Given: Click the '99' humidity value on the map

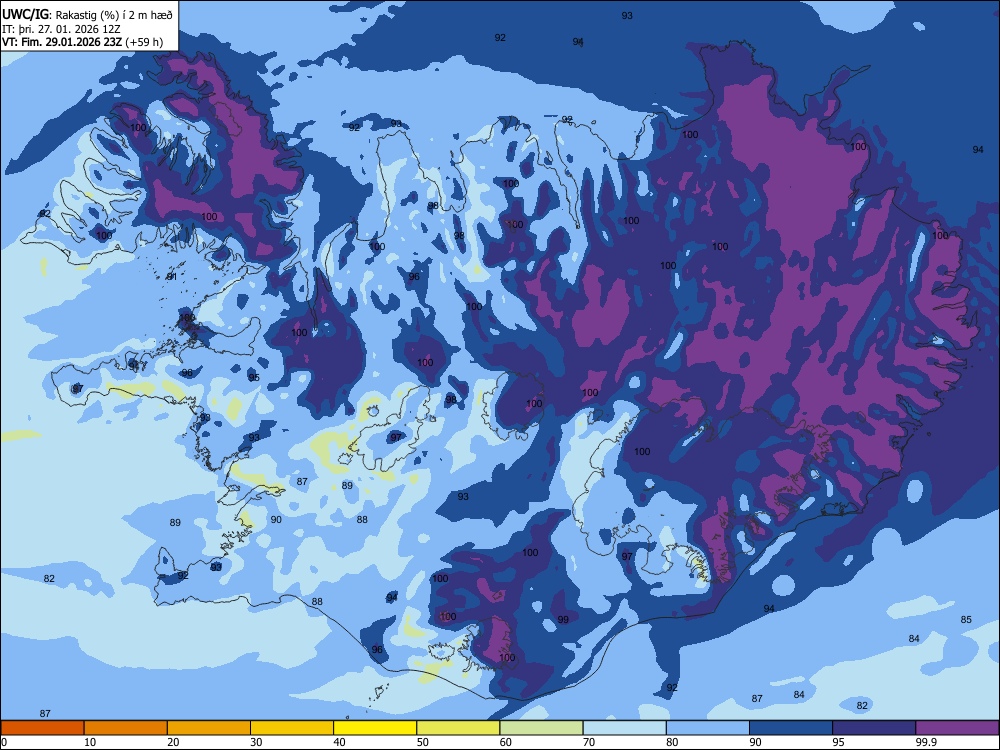Looking at the screenshot, I should tap(563, 619).
